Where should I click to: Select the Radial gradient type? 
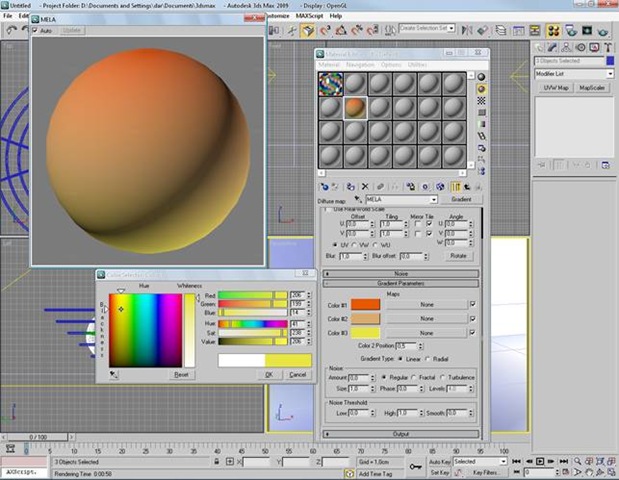click(x=430, y=358)
